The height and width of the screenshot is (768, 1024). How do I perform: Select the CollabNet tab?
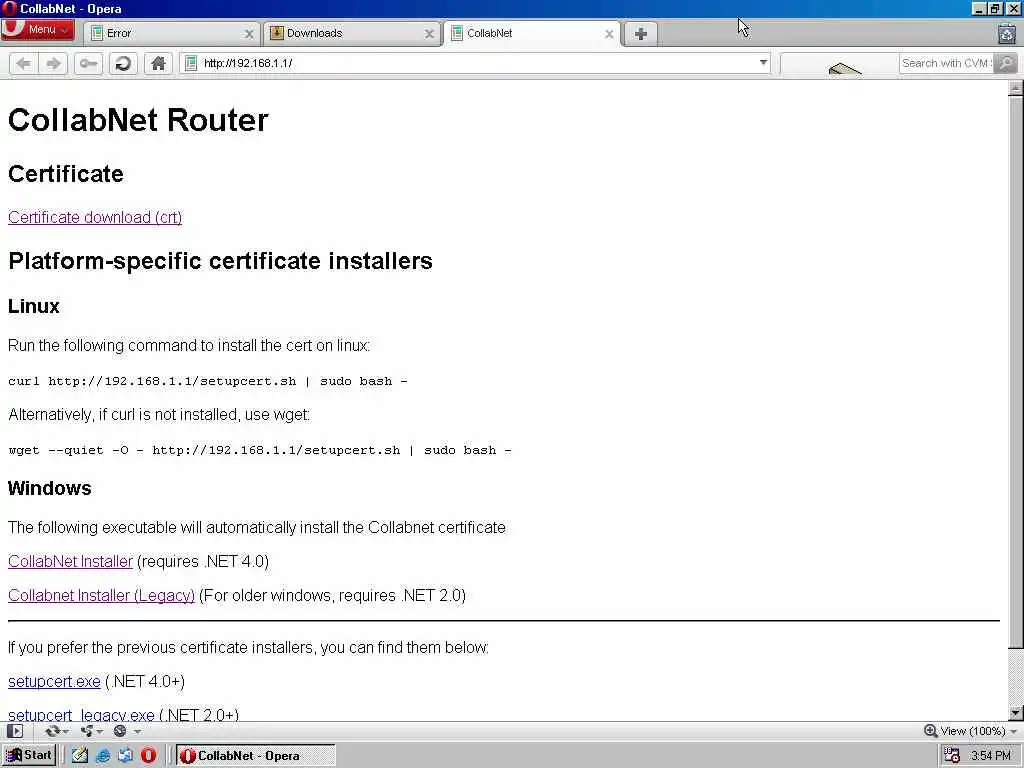[x=533, y=33]
